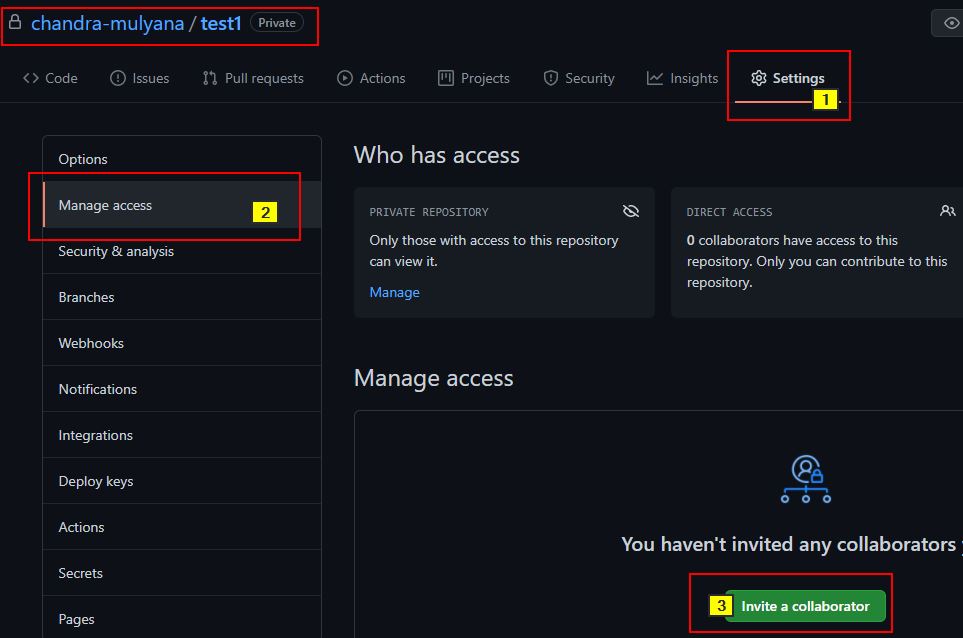
Task: Click the Manage visibility link
Action: click(x=394, y=292)
